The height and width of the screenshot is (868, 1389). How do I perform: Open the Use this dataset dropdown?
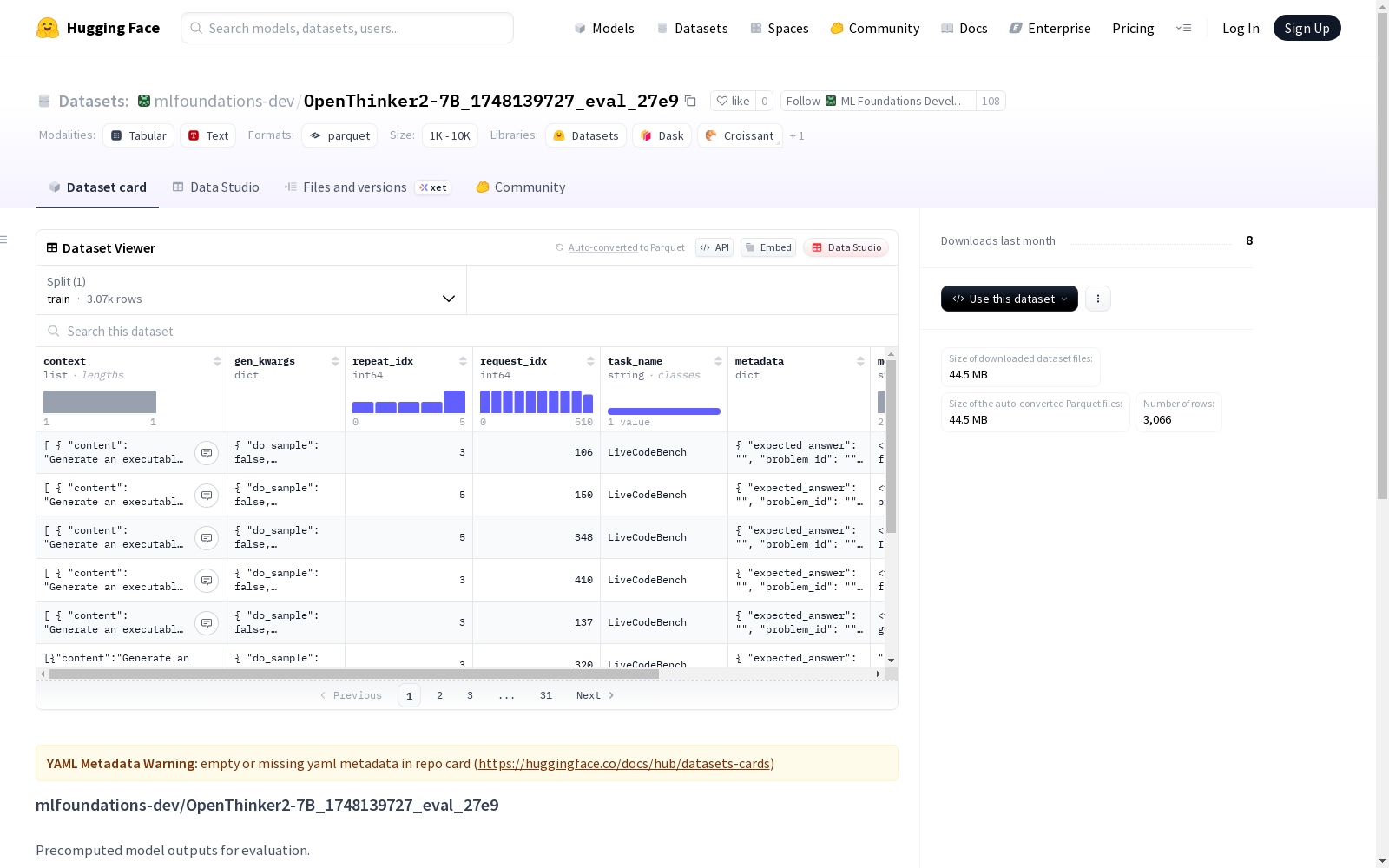tap(1010, 299)
